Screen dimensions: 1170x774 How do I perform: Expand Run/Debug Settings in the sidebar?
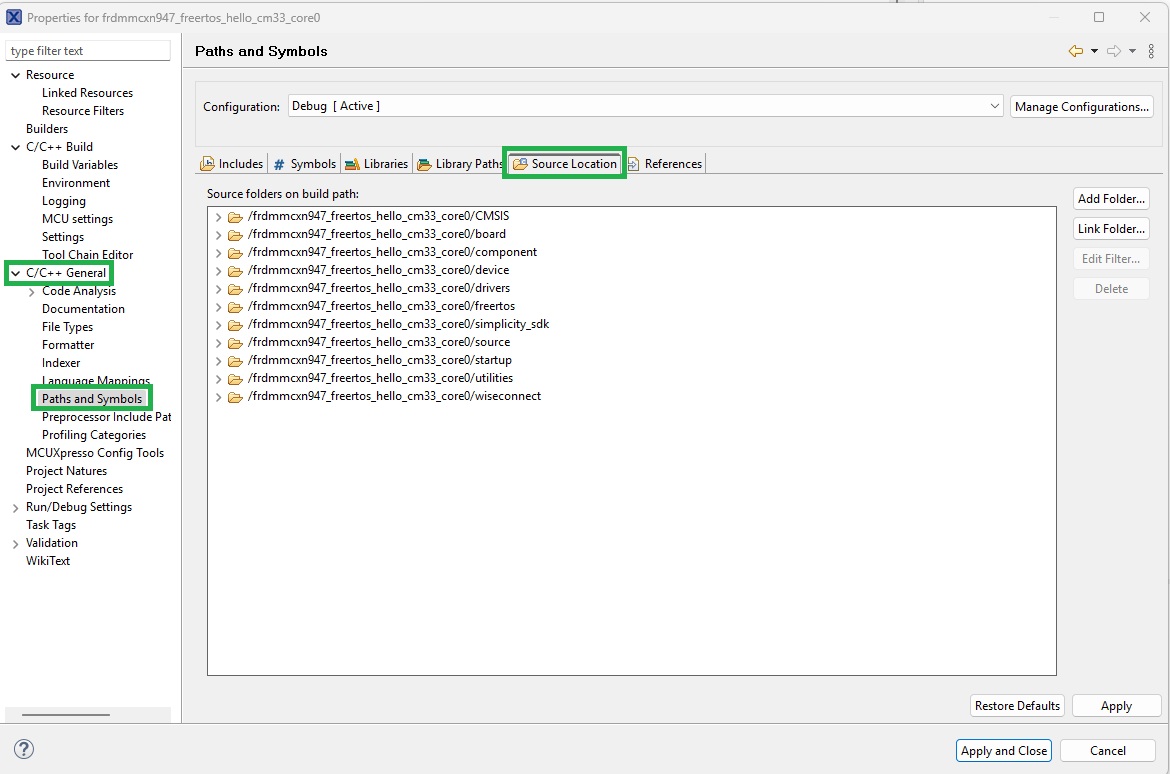[x=14, y=506]
